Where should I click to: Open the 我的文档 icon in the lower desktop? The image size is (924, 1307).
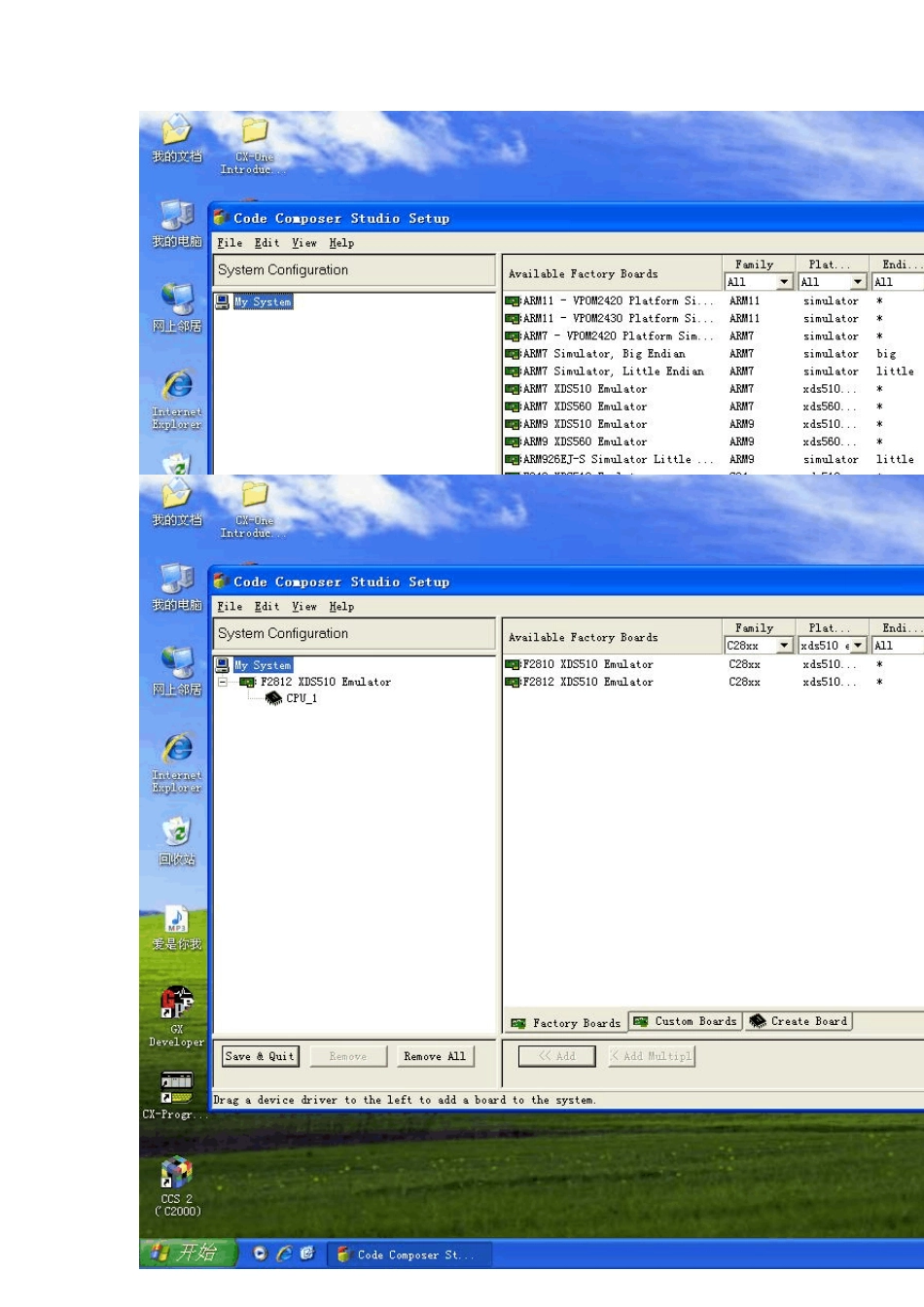[177, 501]
